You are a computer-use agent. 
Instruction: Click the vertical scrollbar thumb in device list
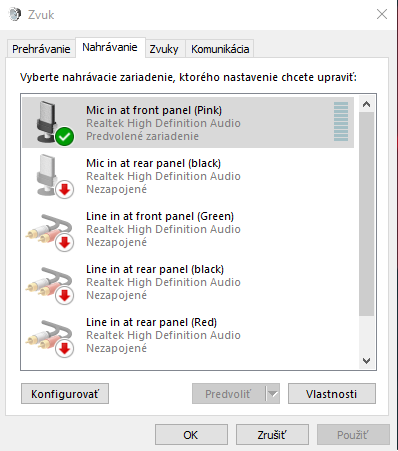366,214
